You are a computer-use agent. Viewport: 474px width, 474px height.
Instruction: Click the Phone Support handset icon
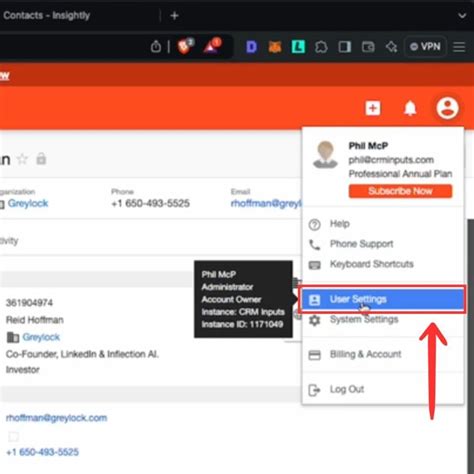[314, 245]
